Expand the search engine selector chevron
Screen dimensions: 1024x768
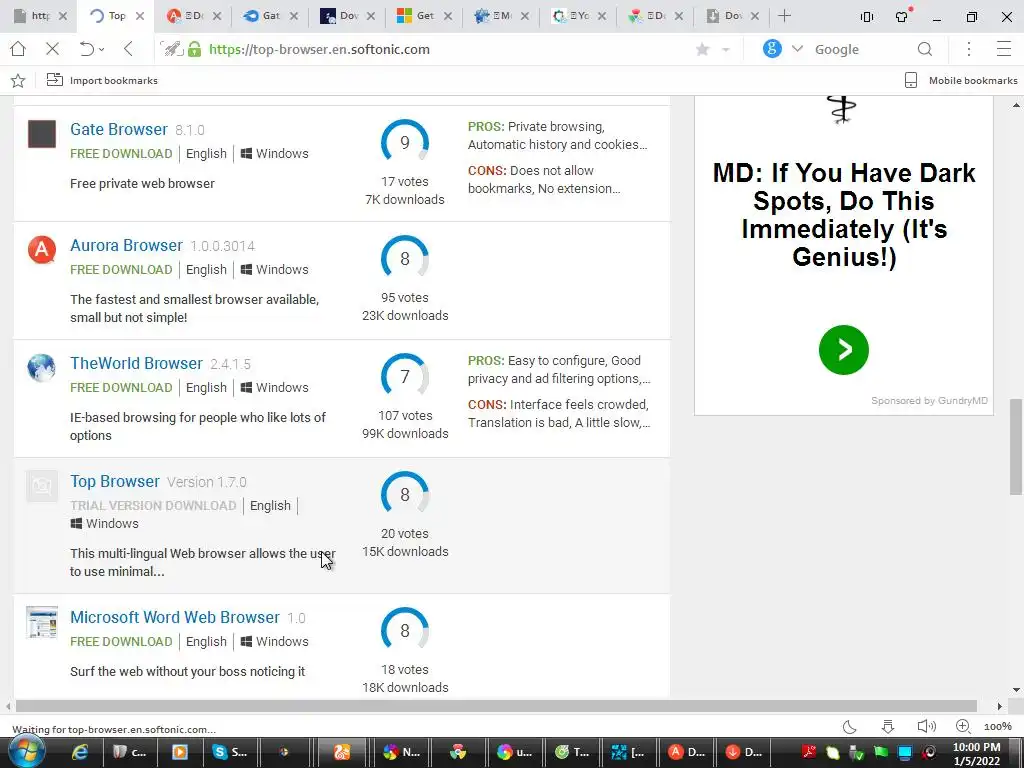coord(797,49)
